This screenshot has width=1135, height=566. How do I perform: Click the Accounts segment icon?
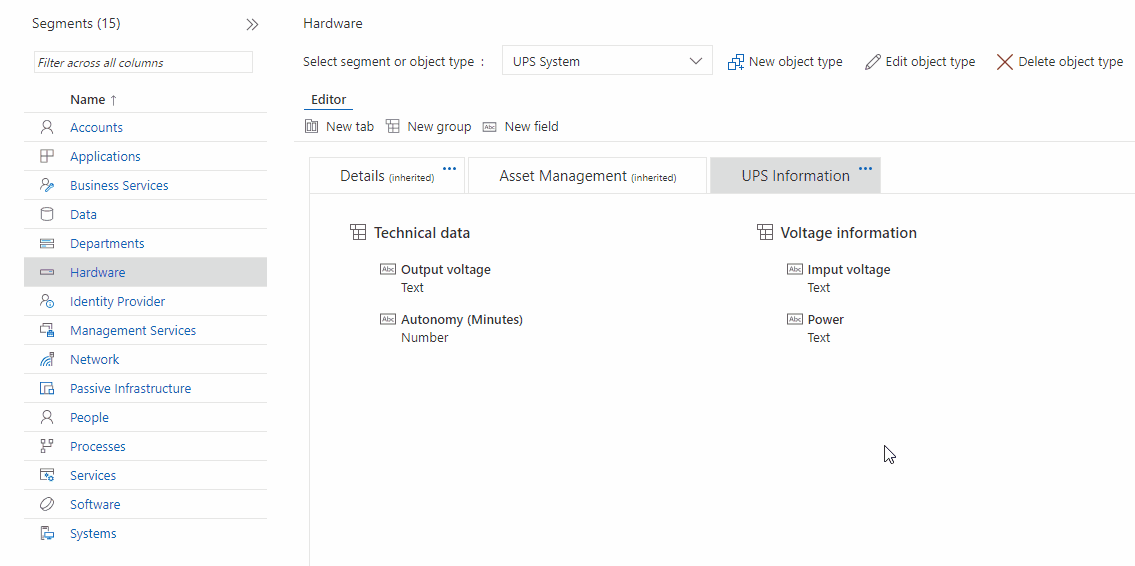coord(46,127)
